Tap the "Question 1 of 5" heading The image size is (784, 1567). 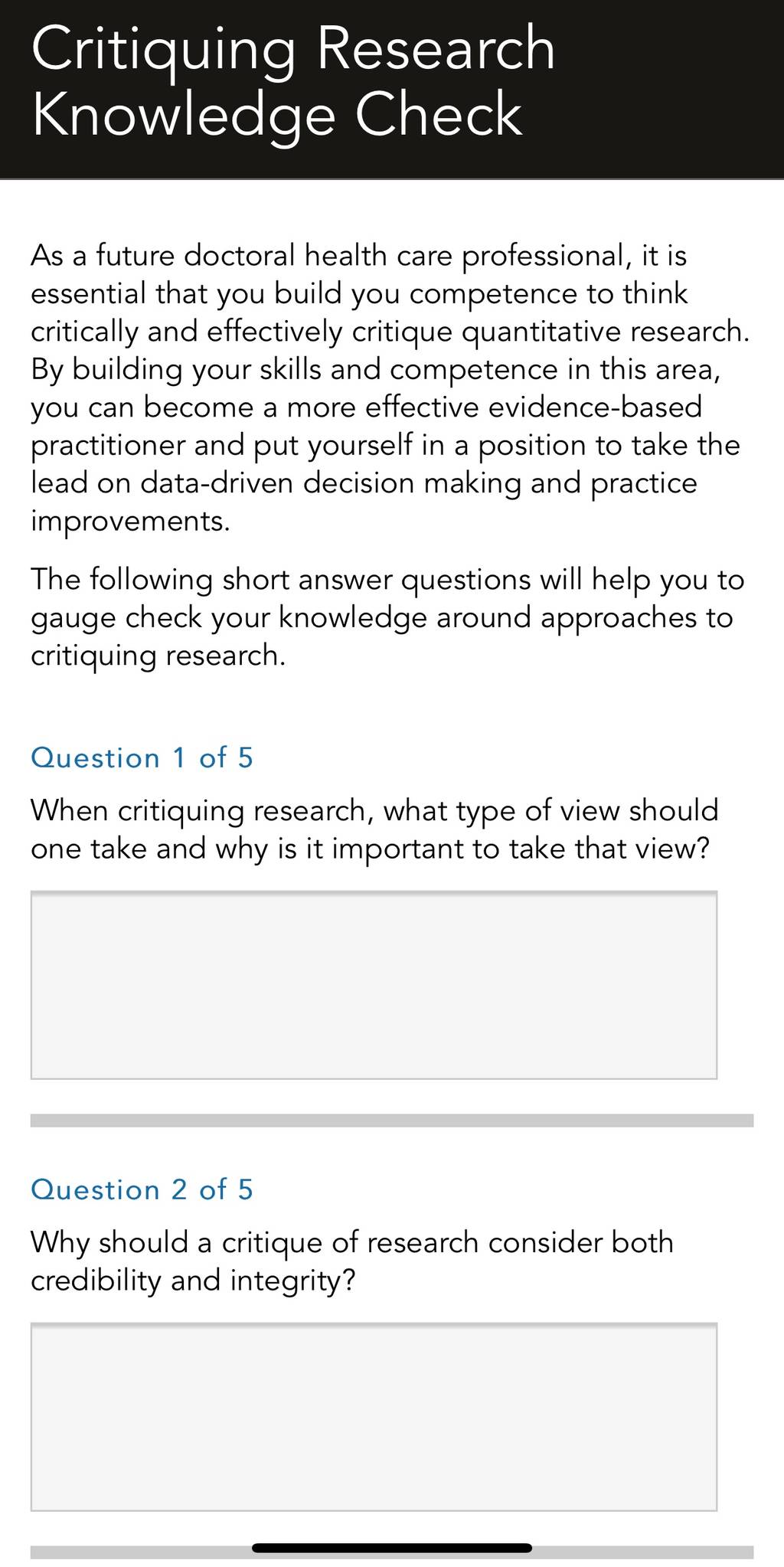click(142, 758)
